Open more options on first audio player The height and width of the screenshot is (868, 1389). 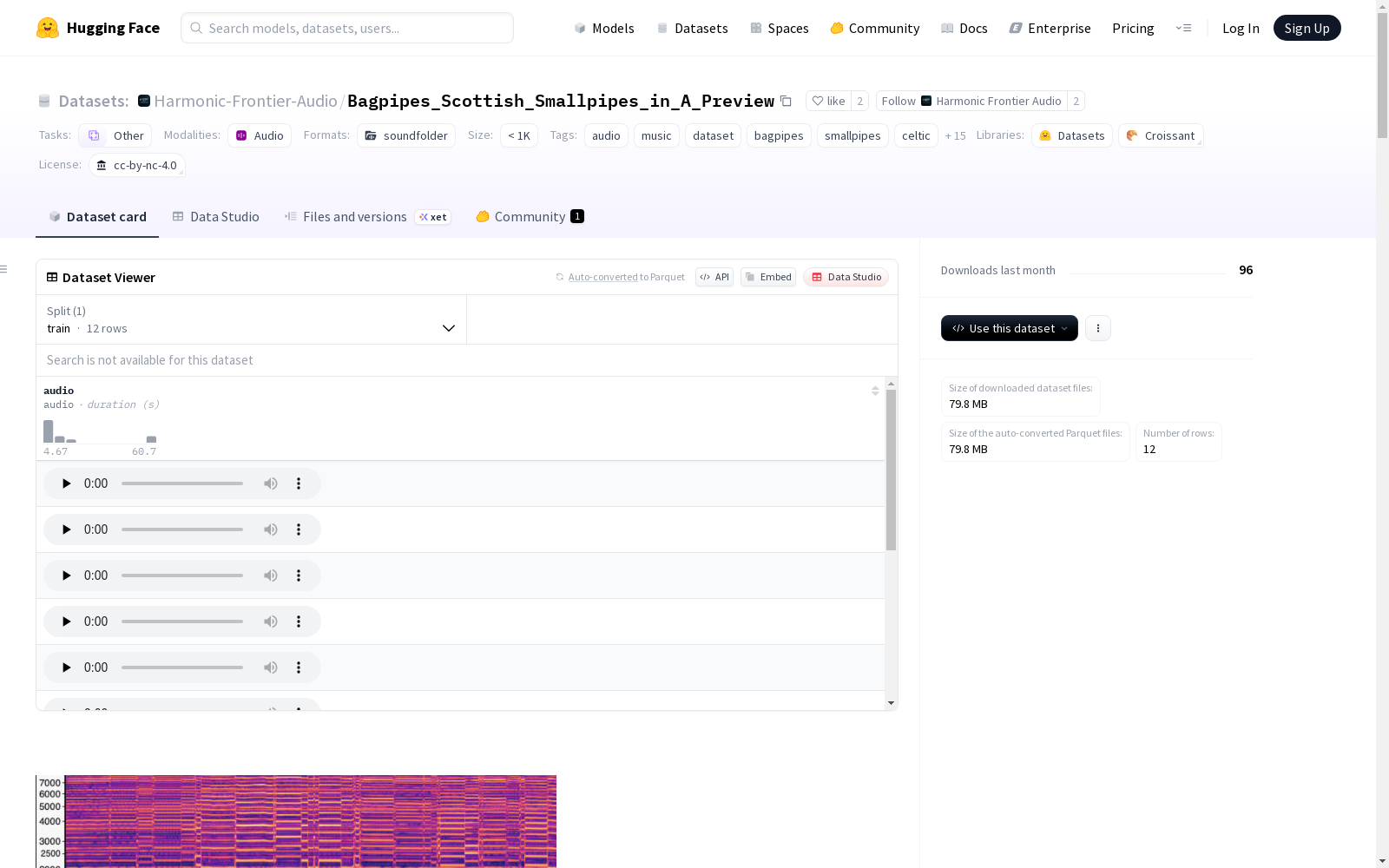(x=299, y=483)
